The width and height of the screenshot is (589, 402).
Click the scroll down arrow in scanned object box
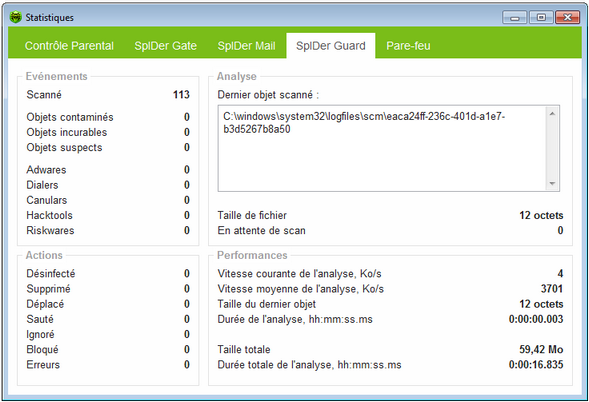coord(552,184)
